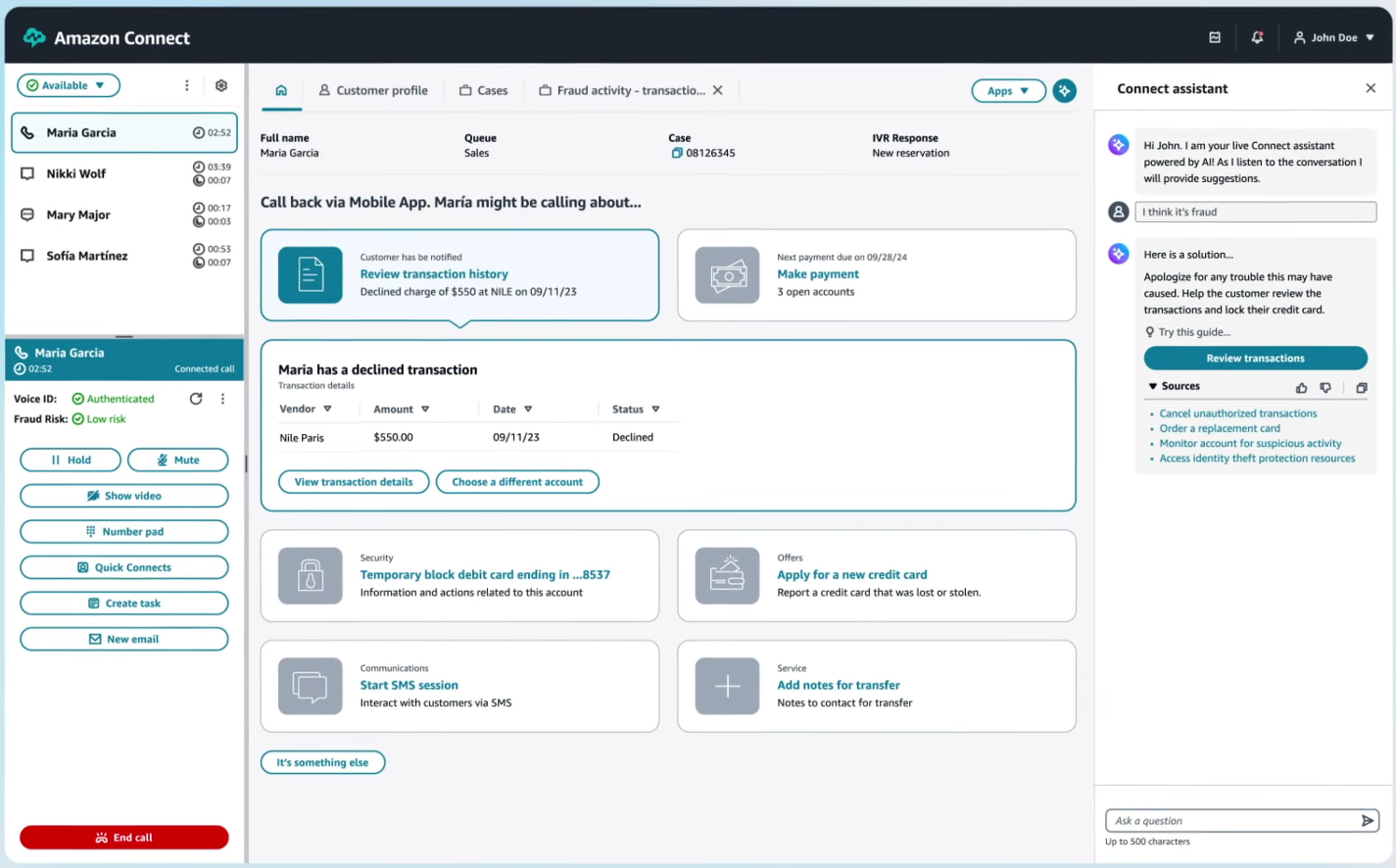The image size is (1396, 868).
Task: Copy the assistant suggestion
Action: pyautogui.click(x=1362, y=388)
